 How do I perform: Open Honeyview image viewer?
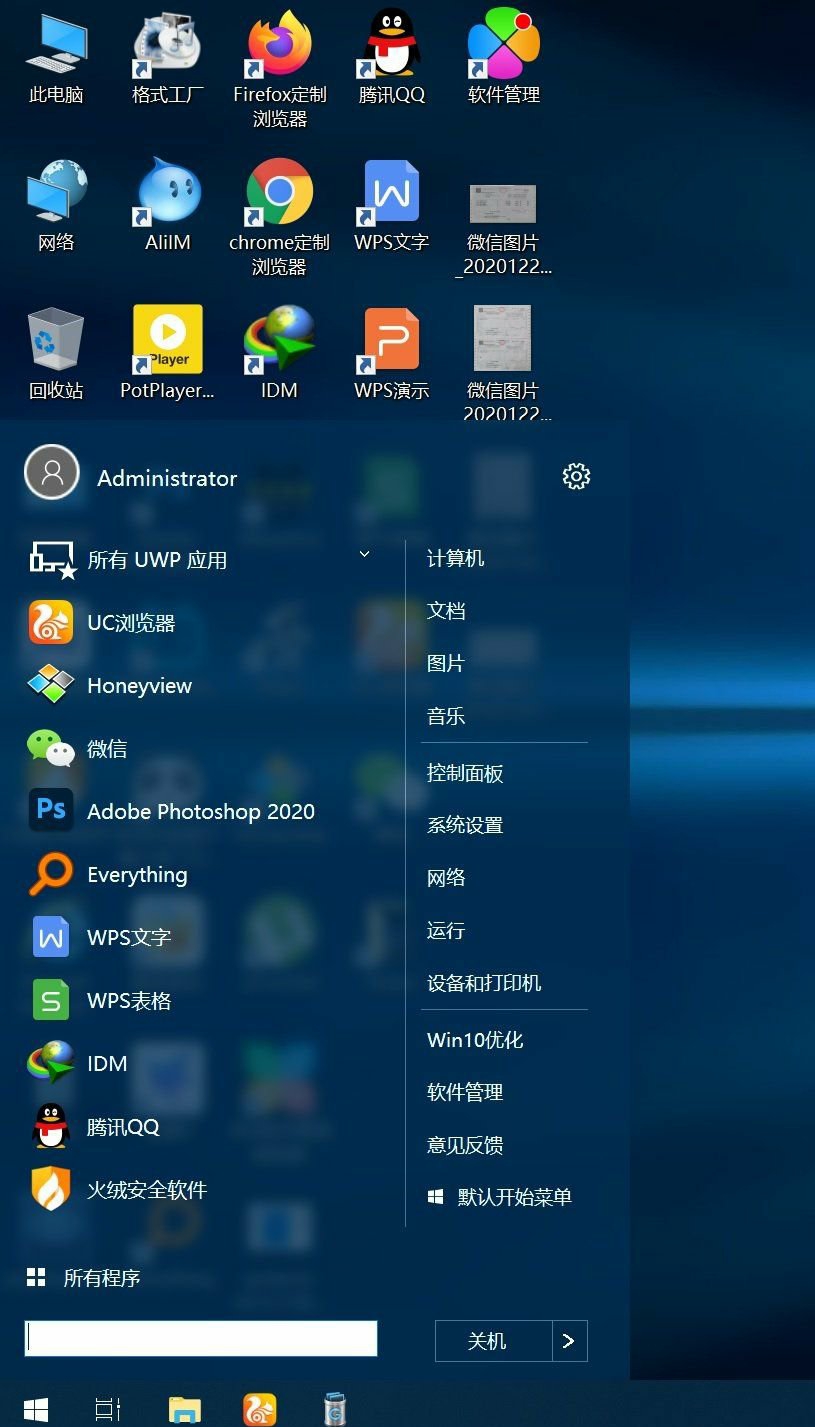tap(138, 686)
